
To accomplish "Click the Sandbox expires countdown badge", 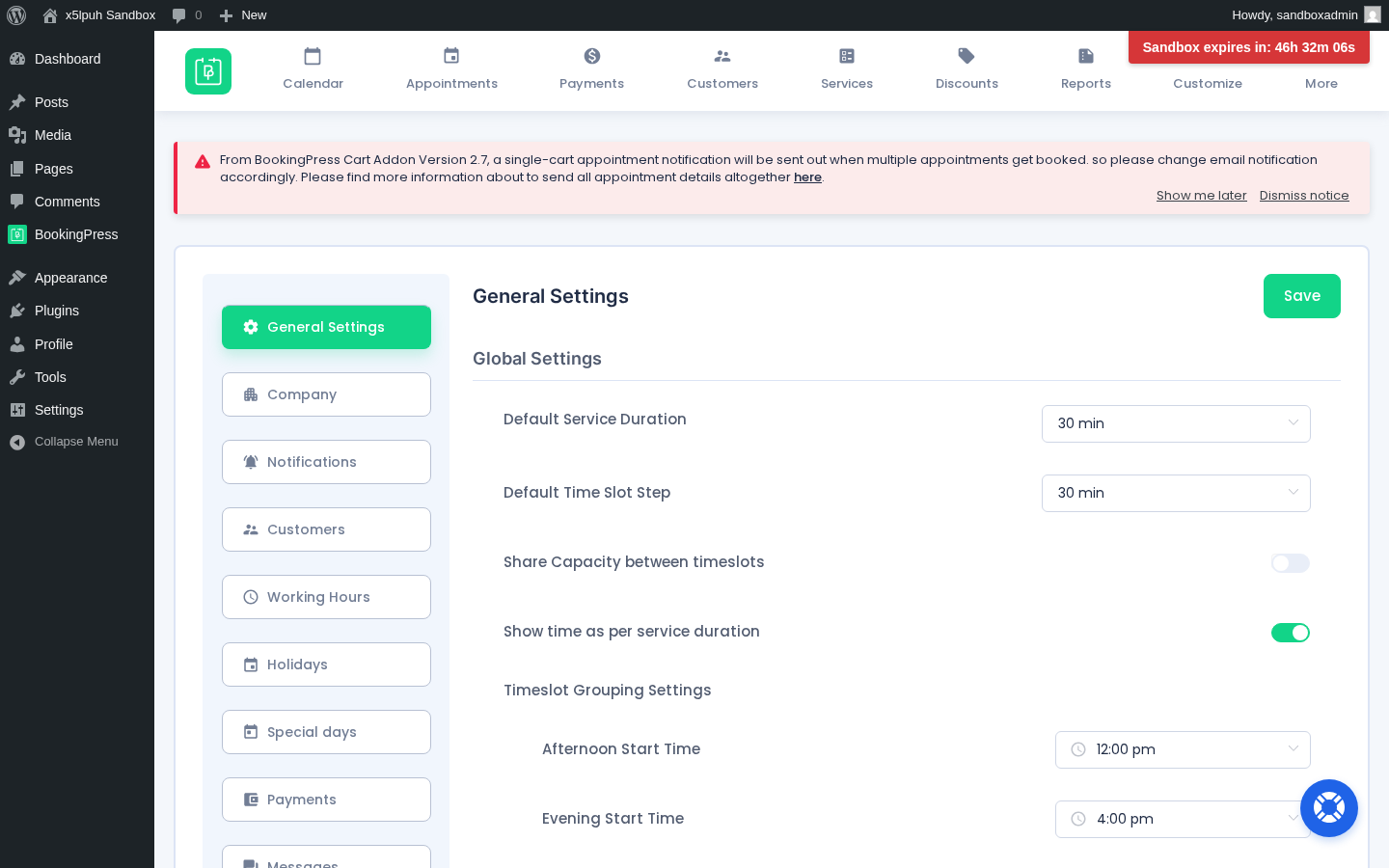I will tap(1249, 47).
